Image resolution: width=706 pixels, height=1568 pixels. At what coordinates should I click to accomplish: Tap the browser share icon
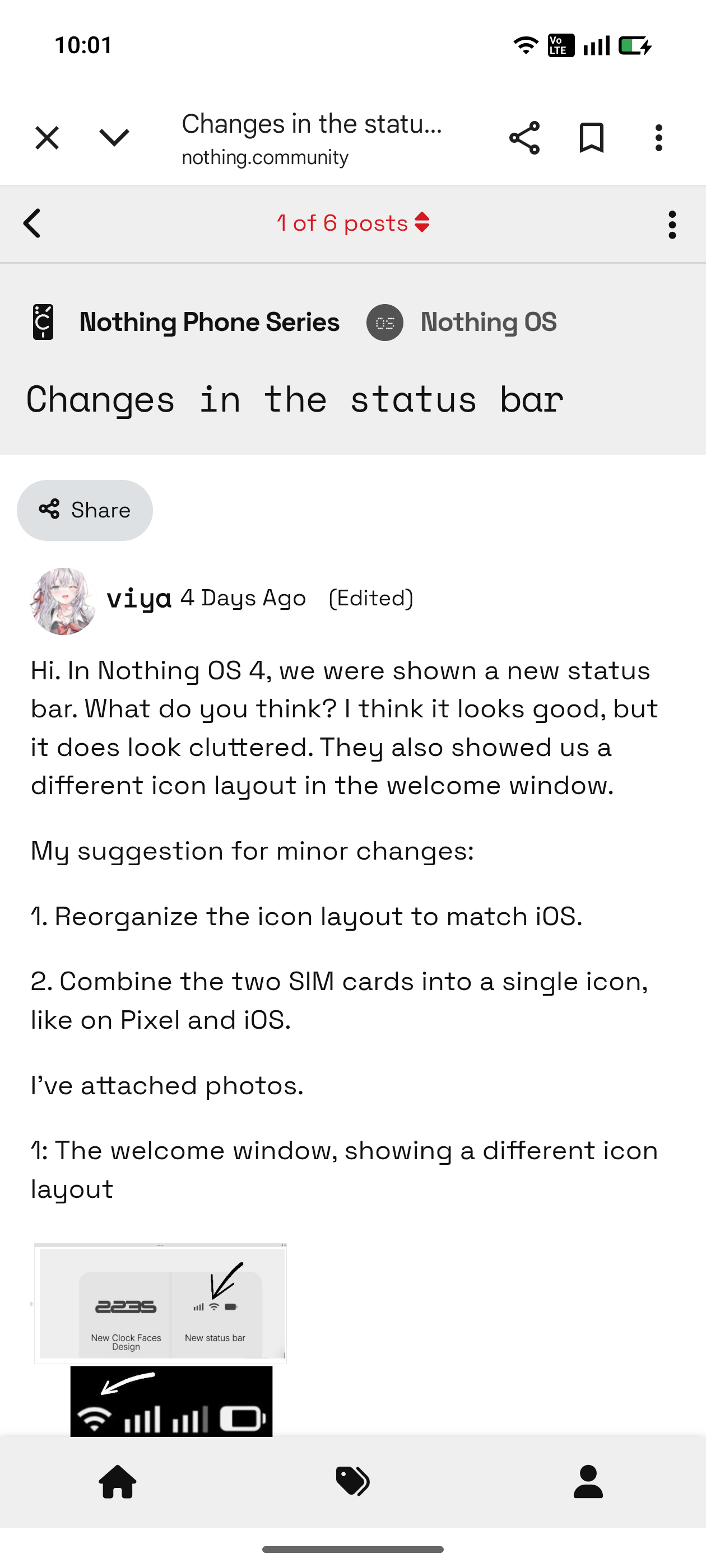(524, 138)
